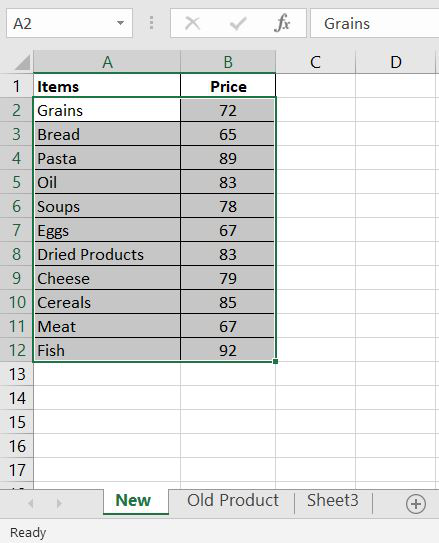This screenshot has width=439, height=543.
Task: Click in the formula bar showing Grains
Action: 375,24
